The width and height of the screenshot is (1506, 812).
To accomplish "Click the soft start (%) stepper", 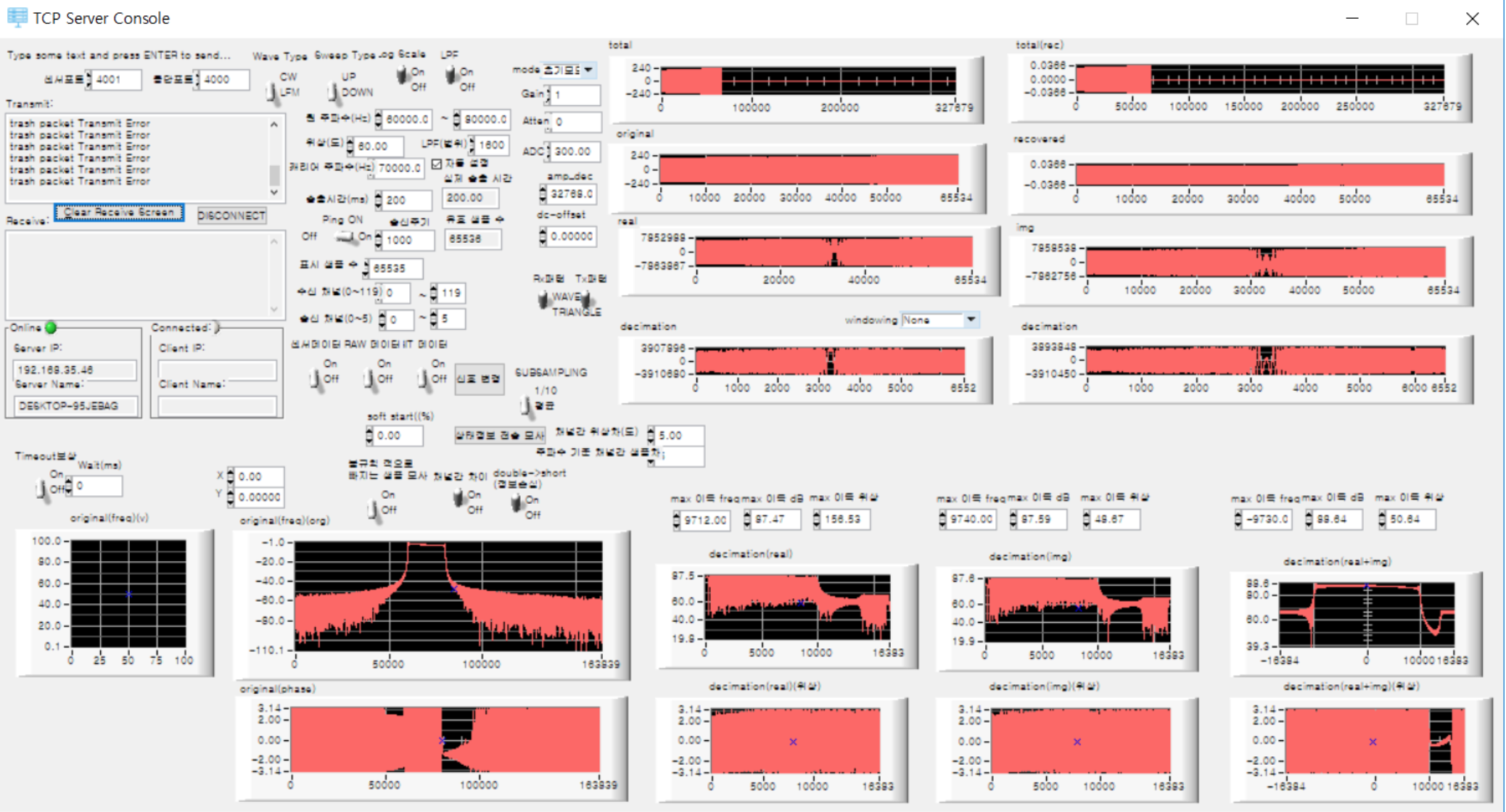I will (x=369, y=435).
